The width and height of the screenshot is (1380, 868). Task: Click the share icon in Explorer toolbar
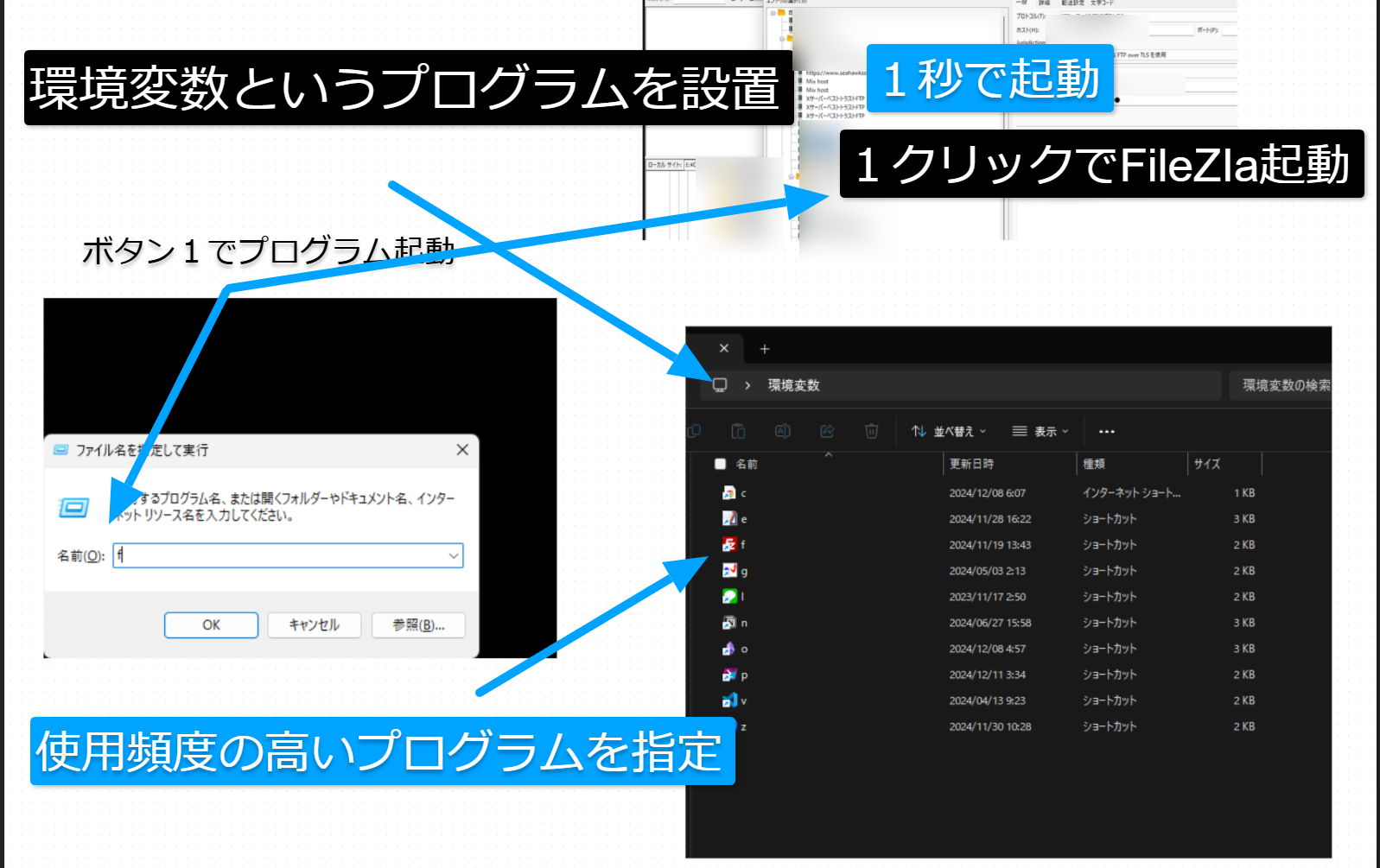point(827,431)
